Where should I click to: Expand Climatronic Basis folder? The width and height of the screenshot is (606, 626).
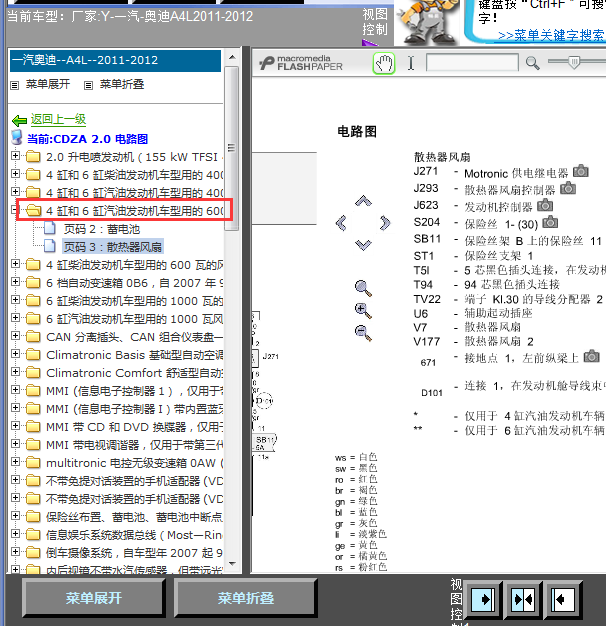[x=15, y=353]
